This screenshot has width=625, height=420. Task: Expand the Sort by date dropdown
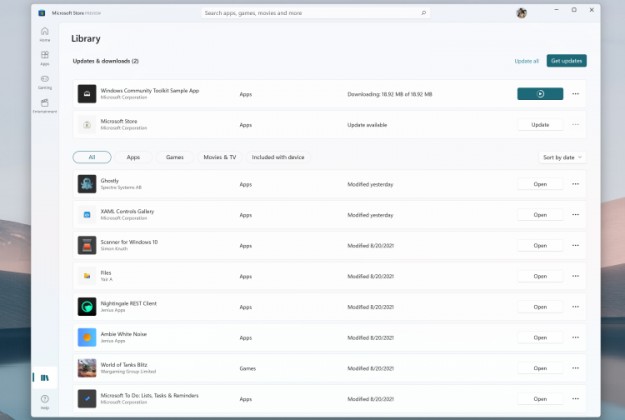(562, 157)
